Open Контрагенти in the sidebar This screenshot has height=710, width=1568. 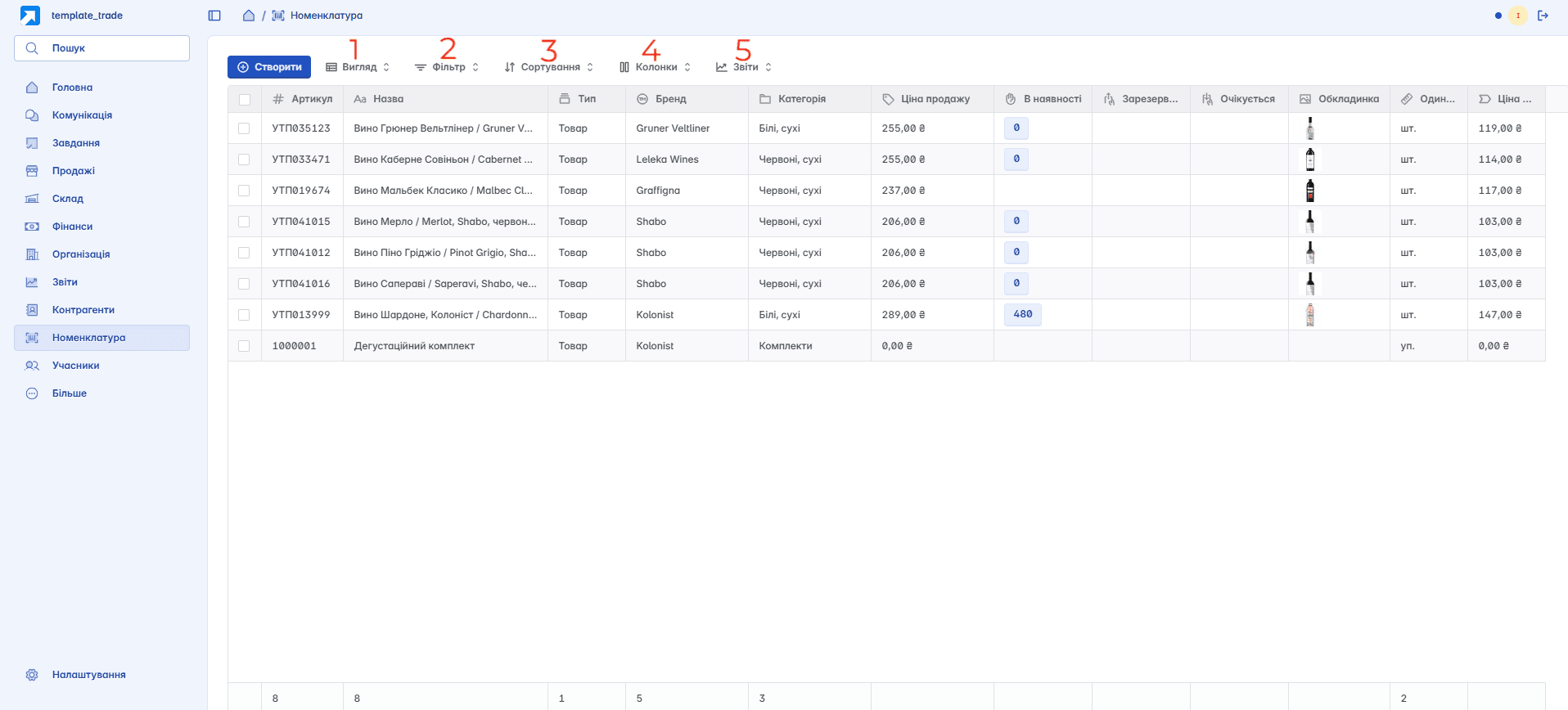101,310
